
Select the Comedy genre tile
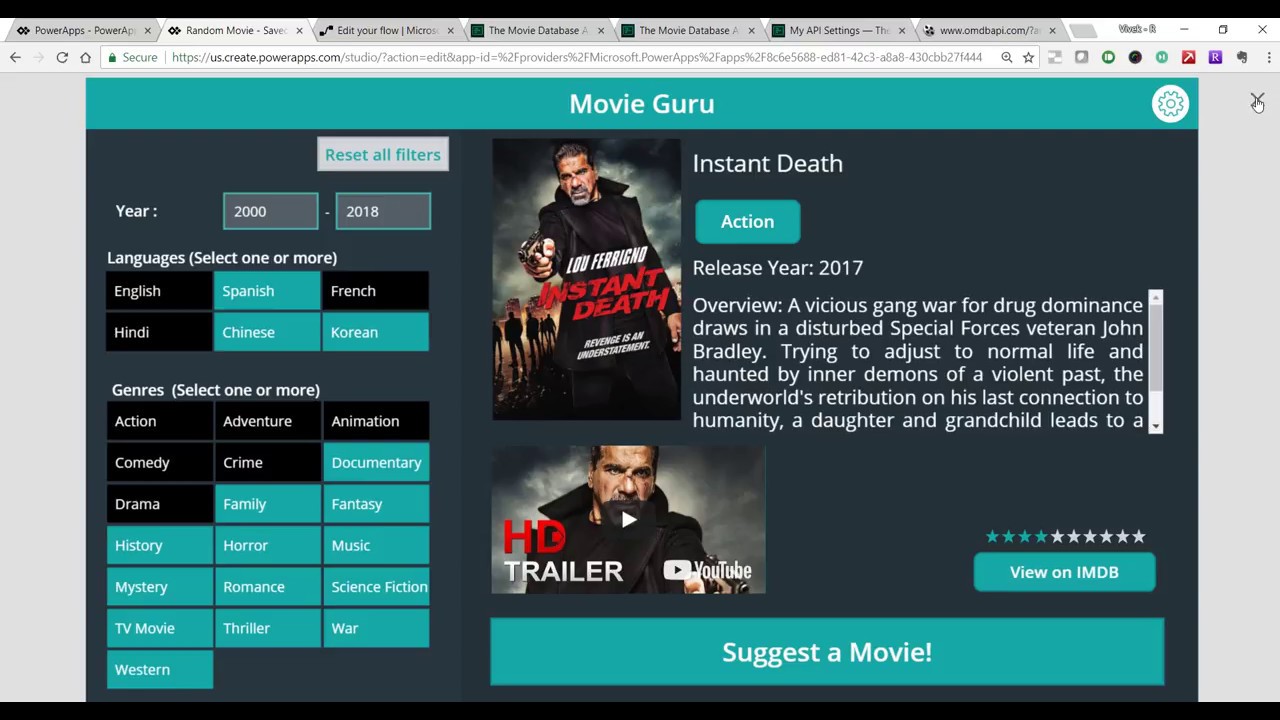click(159, 463)
